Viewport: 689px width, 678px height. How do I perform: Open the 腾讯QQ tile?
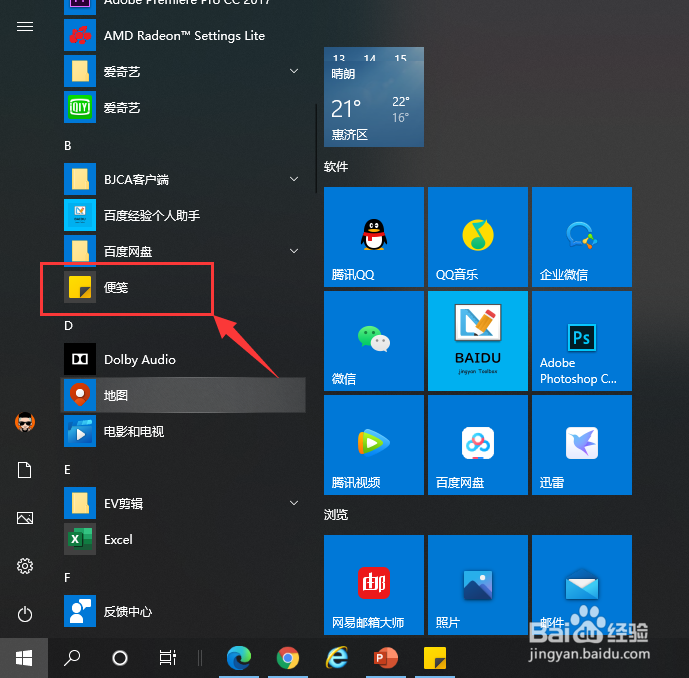click(374, 237)
